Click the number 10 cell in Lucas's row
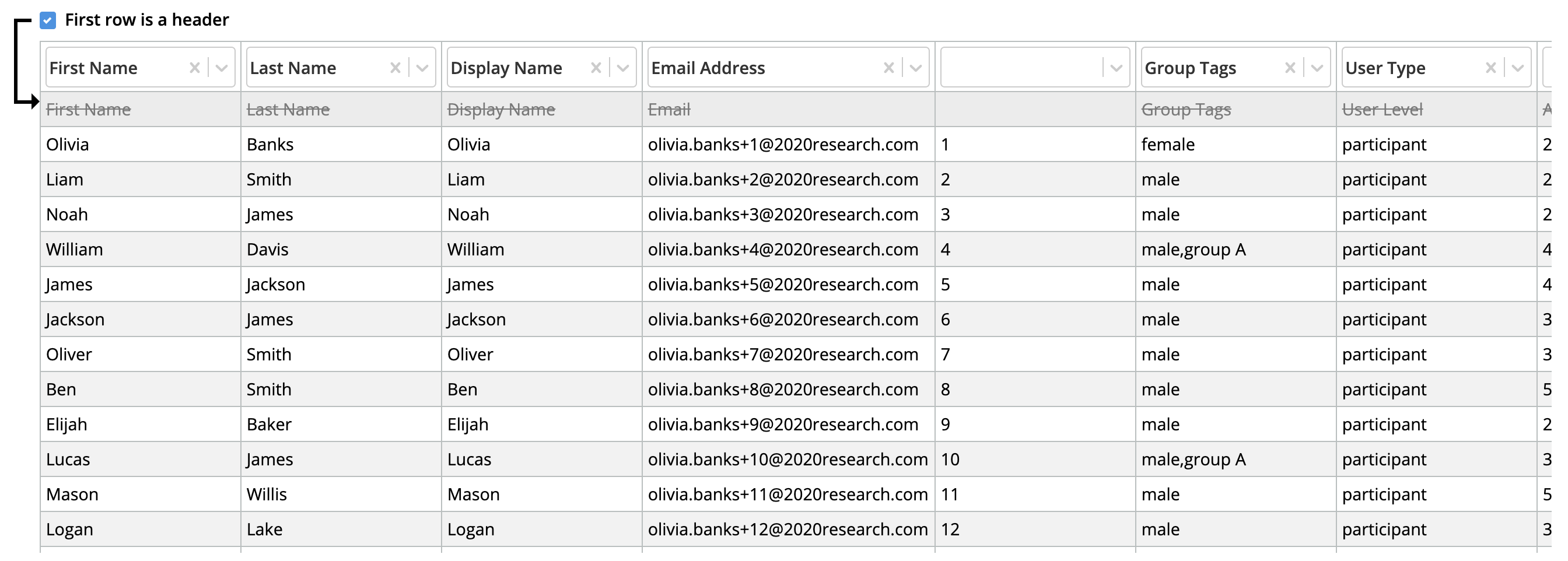1568x561 pixels. tap(1035, 460)
